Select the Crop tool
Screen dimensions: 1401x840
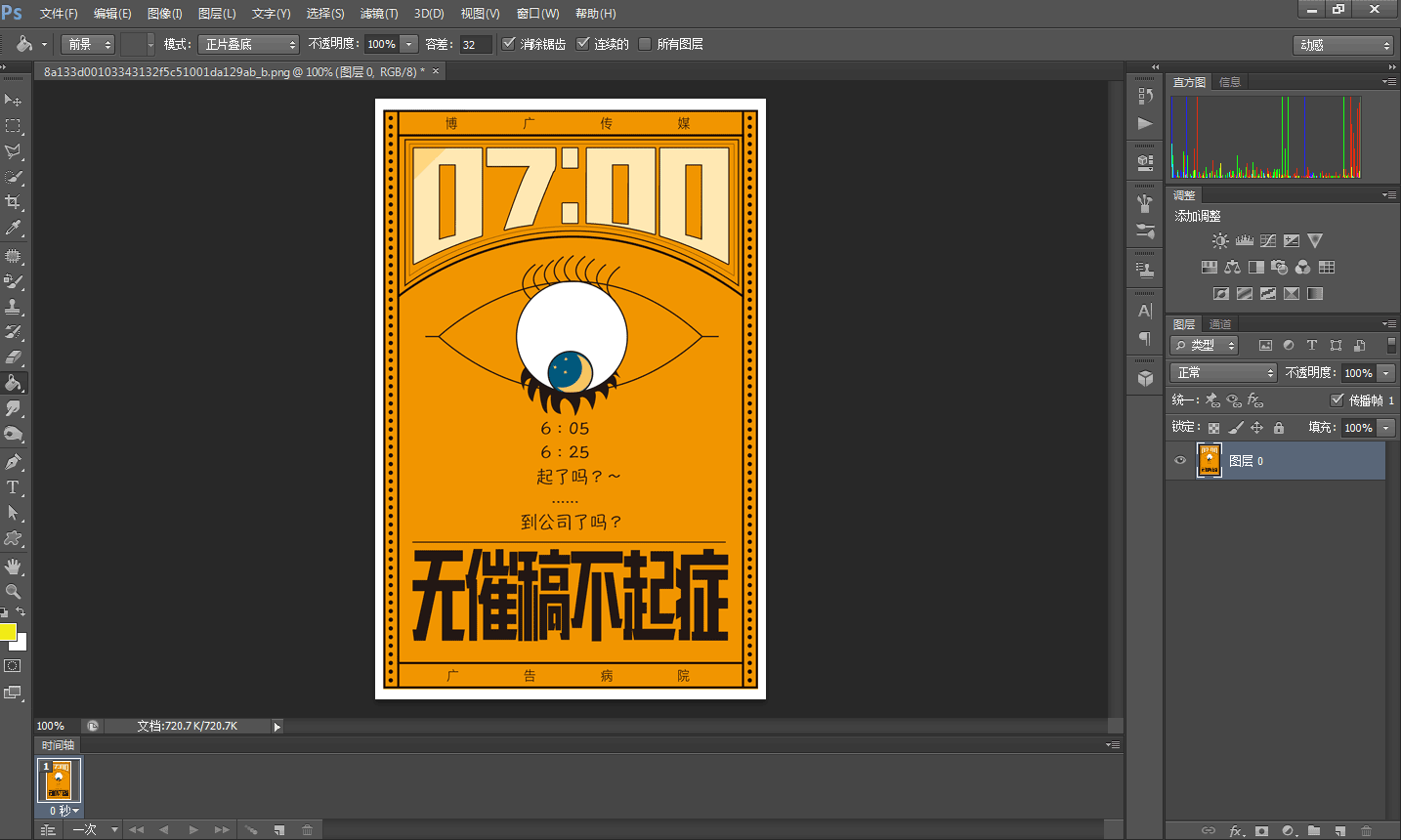[13, 202]
